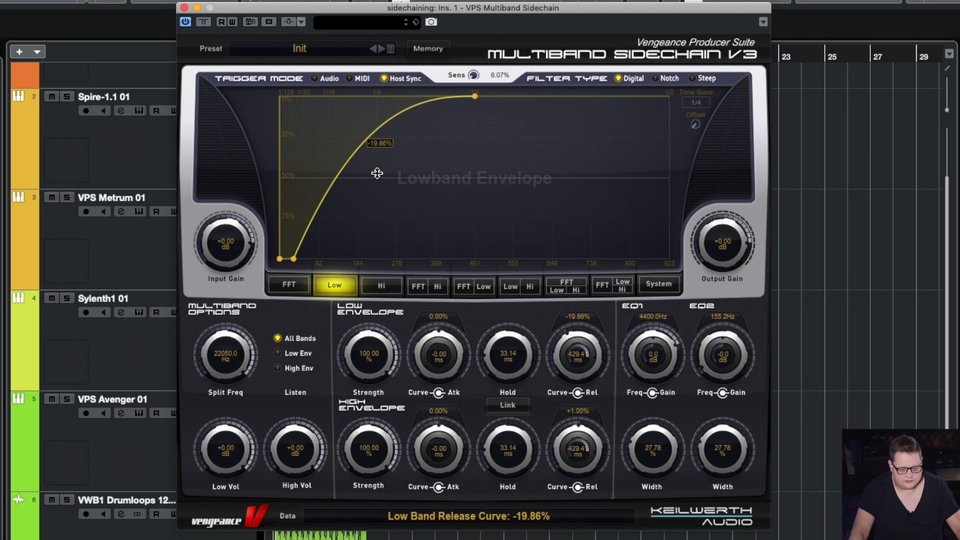The image size is (960, 540).
Task: Open the track preset dropdown arrow beside plus
Action: pyautogui.click(x=37, y=52)
